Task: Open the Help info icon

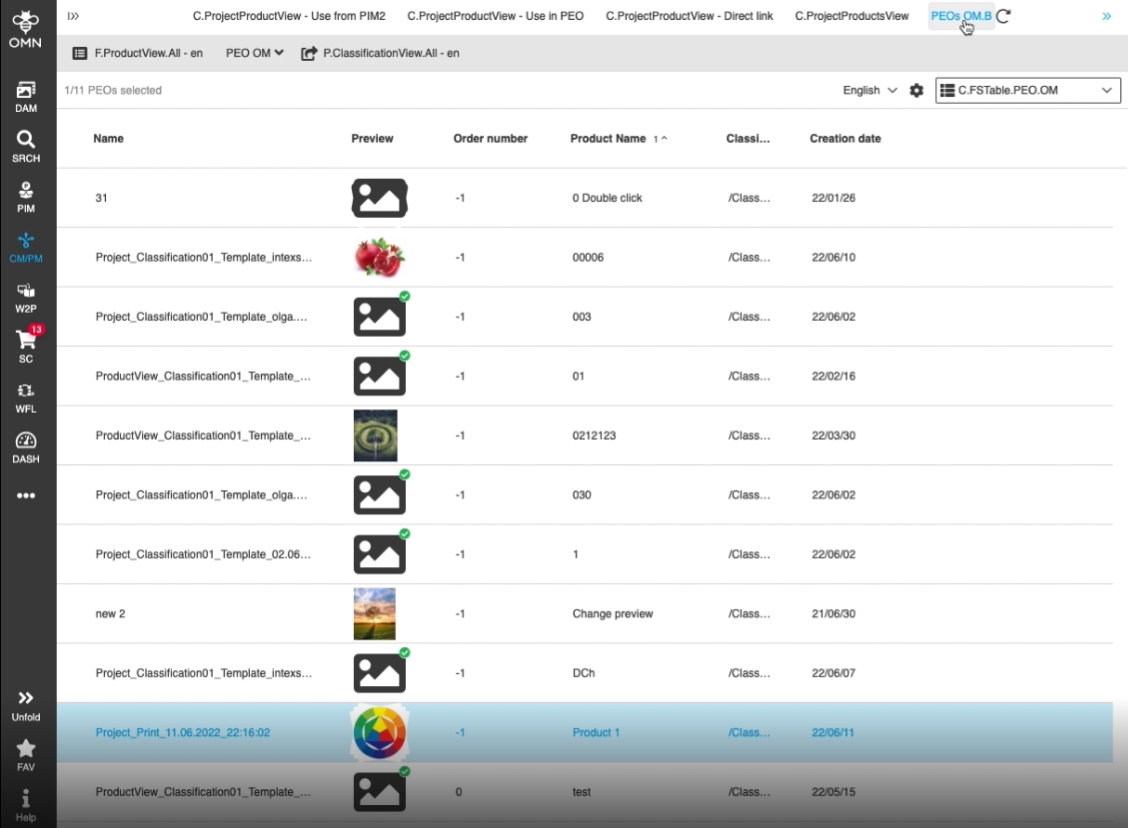Action: coord(26,806)
